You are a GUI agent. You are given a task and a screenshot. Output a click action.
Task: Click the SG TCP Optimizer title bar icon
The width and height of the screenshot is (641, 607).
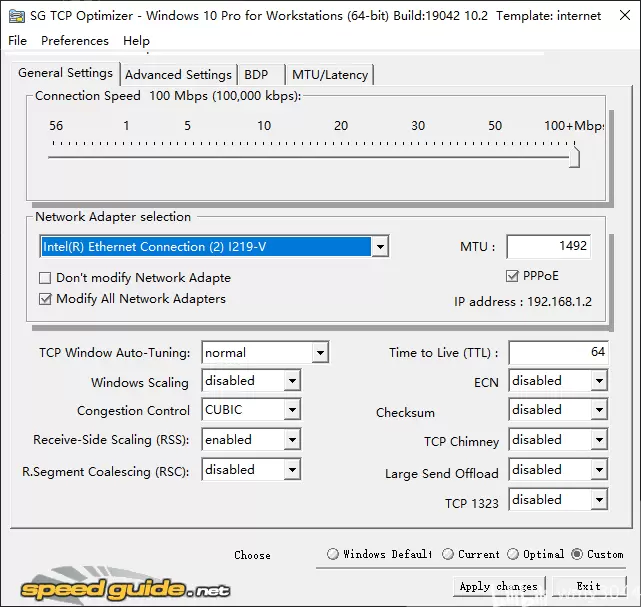coord(17,16)
